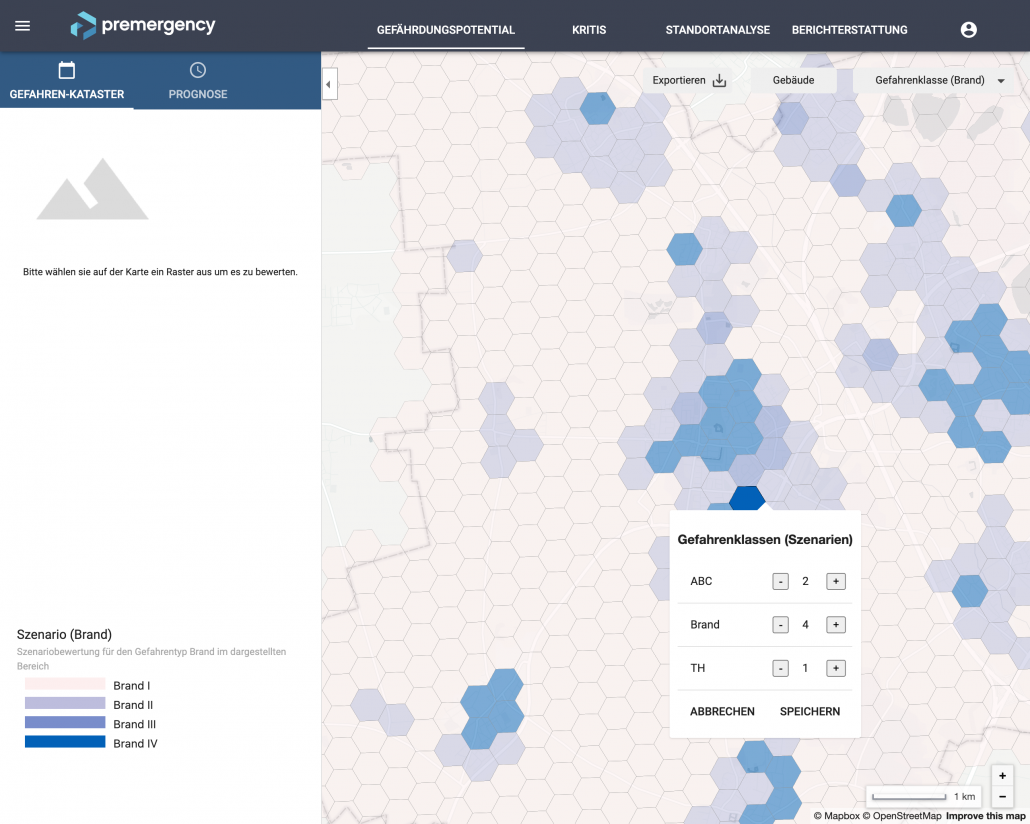Open the Mapbox attribution link
The width and height of the screenshot is (1030, 824).
coord(837,816)
